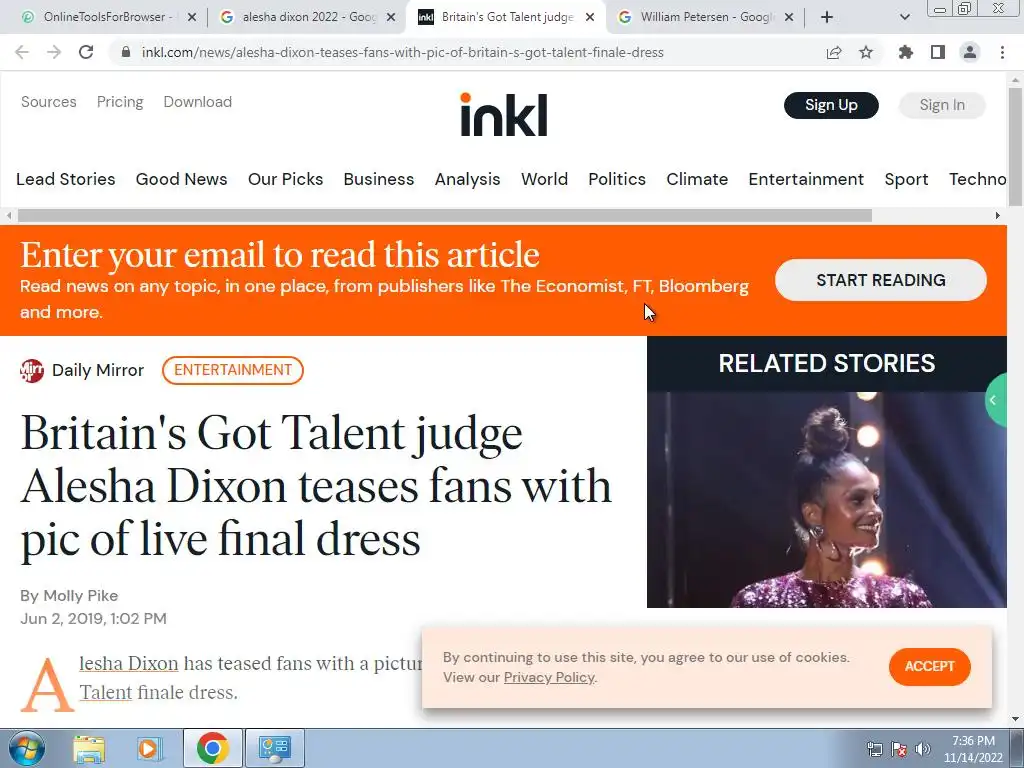Click the Chrome taskbar icon
The height and width of the screenshot is (768, 1024).
(212, 748)
